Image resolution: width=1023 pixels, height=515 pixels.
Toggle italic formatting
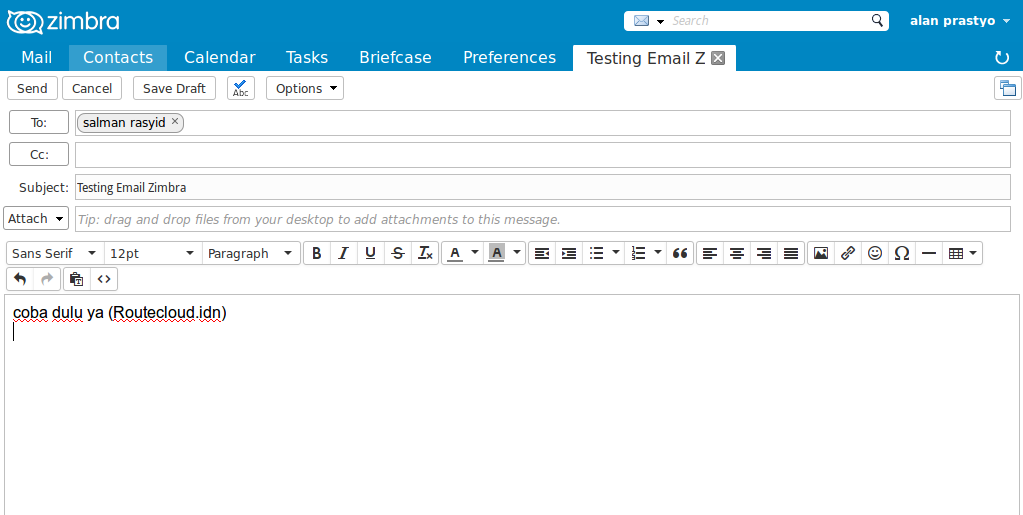(x=344, y=253)
